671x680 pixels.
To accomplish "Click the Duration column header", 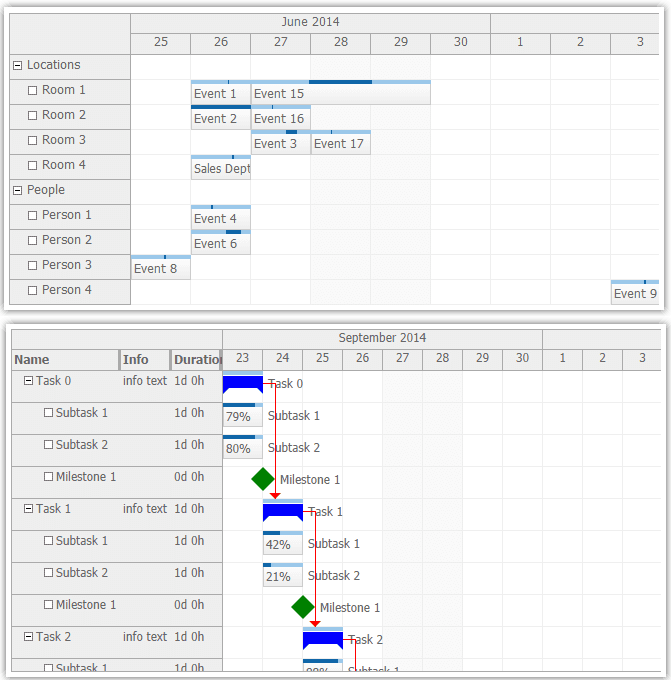I will pos(197,360).
